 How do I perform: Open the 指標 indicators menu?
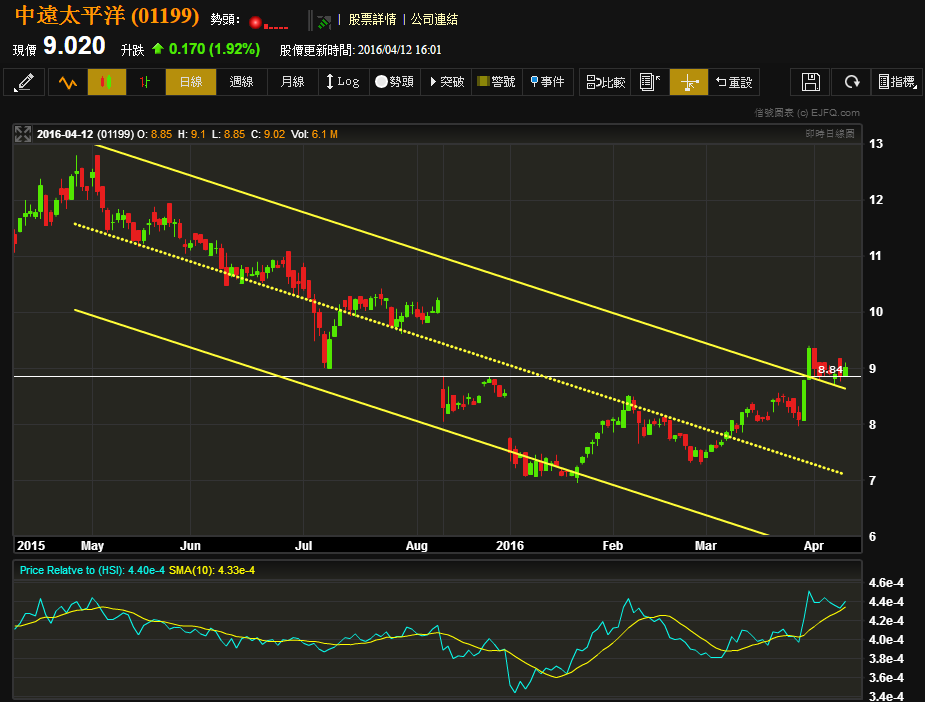(x=897, y=82)
